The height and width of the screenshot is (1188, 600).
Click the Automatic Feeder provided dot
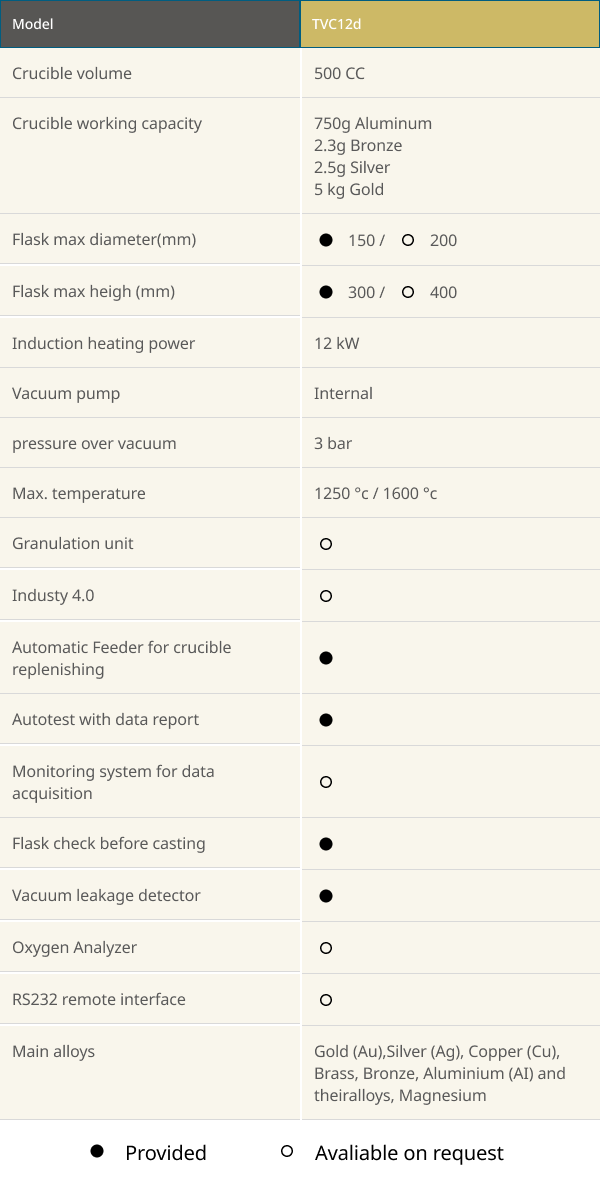pos(326,658)
